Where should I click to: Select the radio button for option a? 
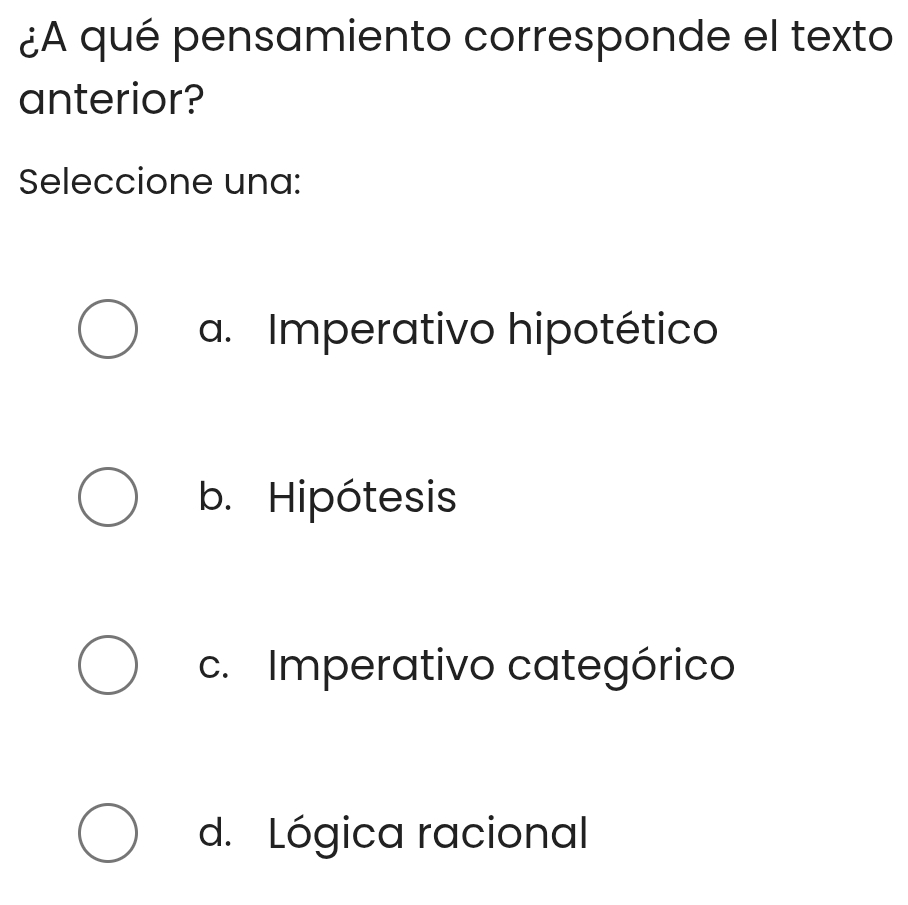coord(108,328)
